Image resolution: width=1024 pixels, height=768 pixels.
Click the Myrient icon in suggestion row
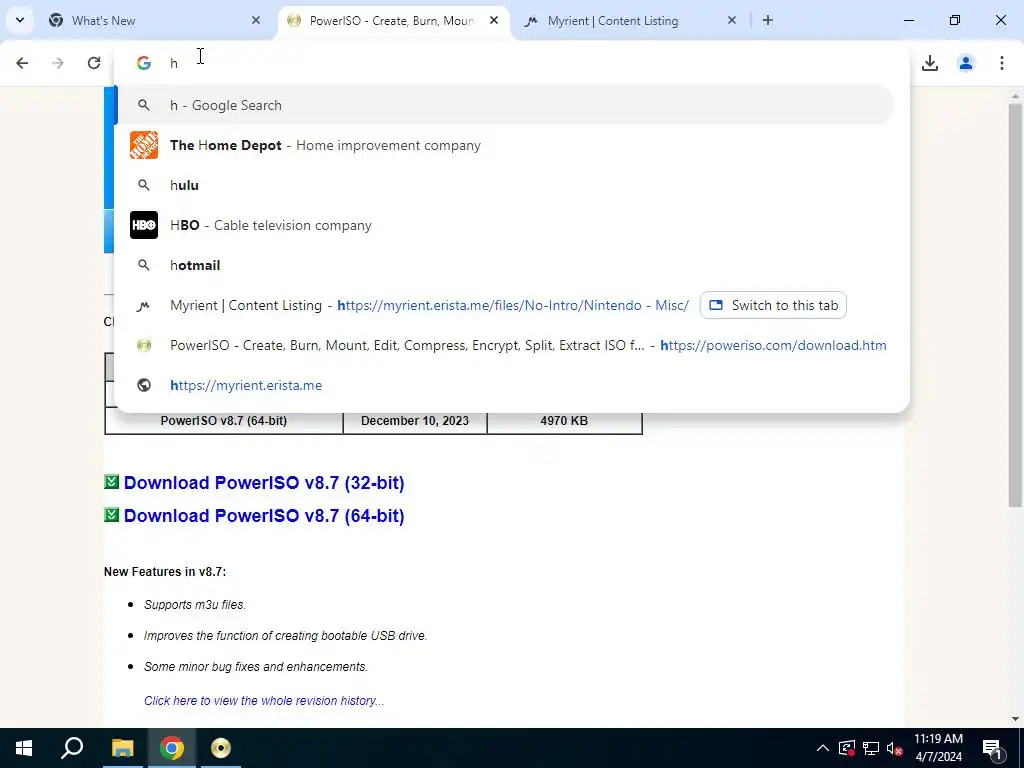click(143, 305)
